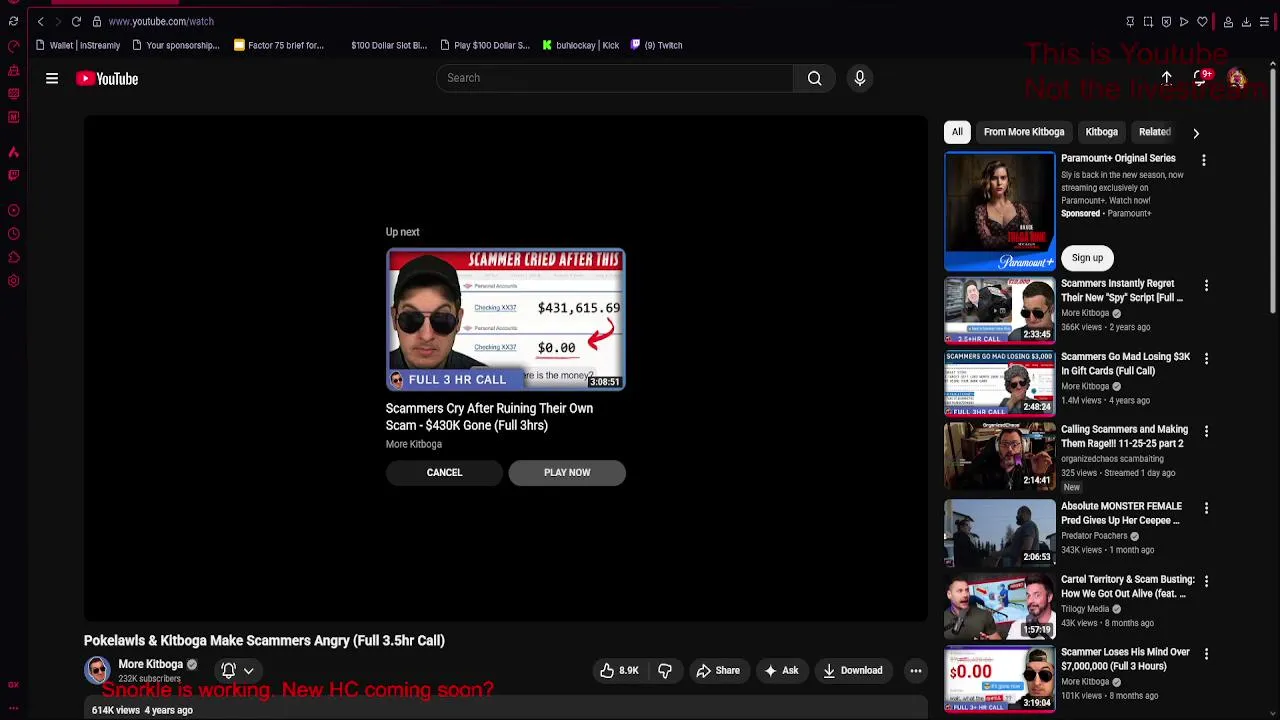
Task: Start voice search with the microphone
Action: [x=860, y=78]
